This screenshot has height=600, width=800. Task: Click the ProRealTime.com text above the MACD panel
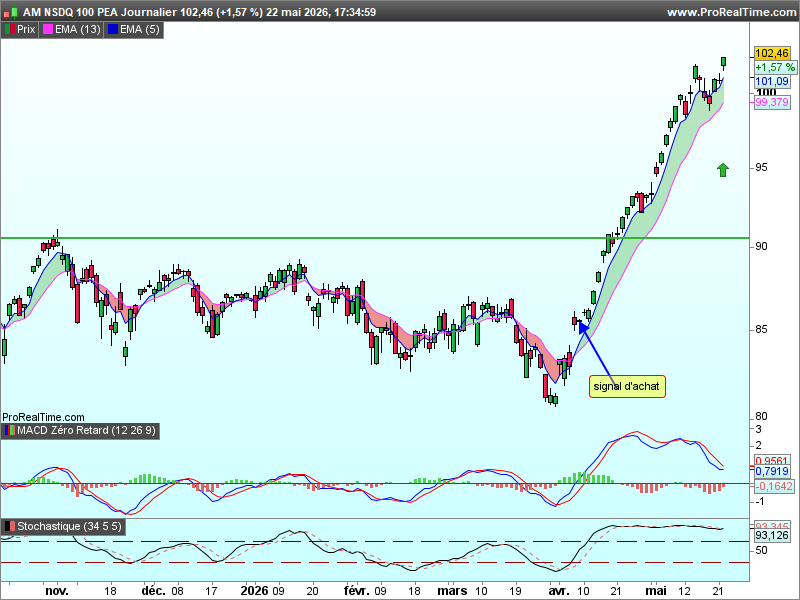point(43,417)
